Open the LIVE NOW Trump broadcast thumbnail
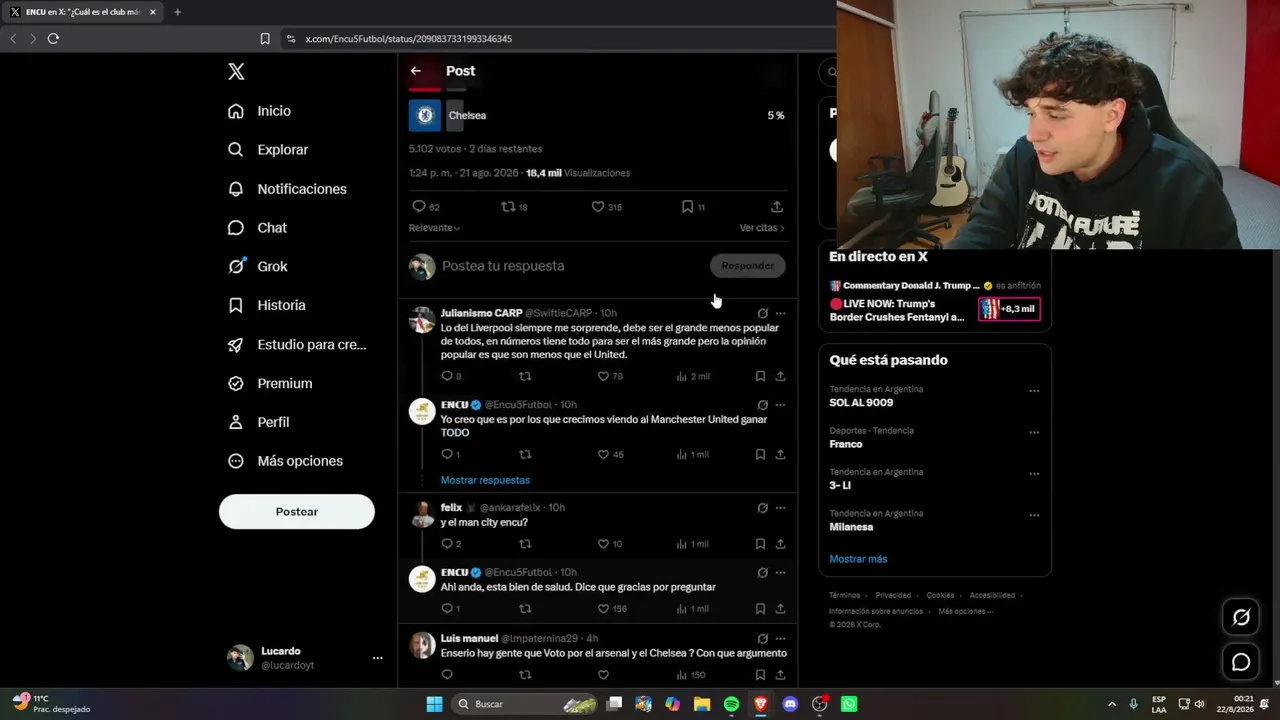 click(x=1008, y=309)
